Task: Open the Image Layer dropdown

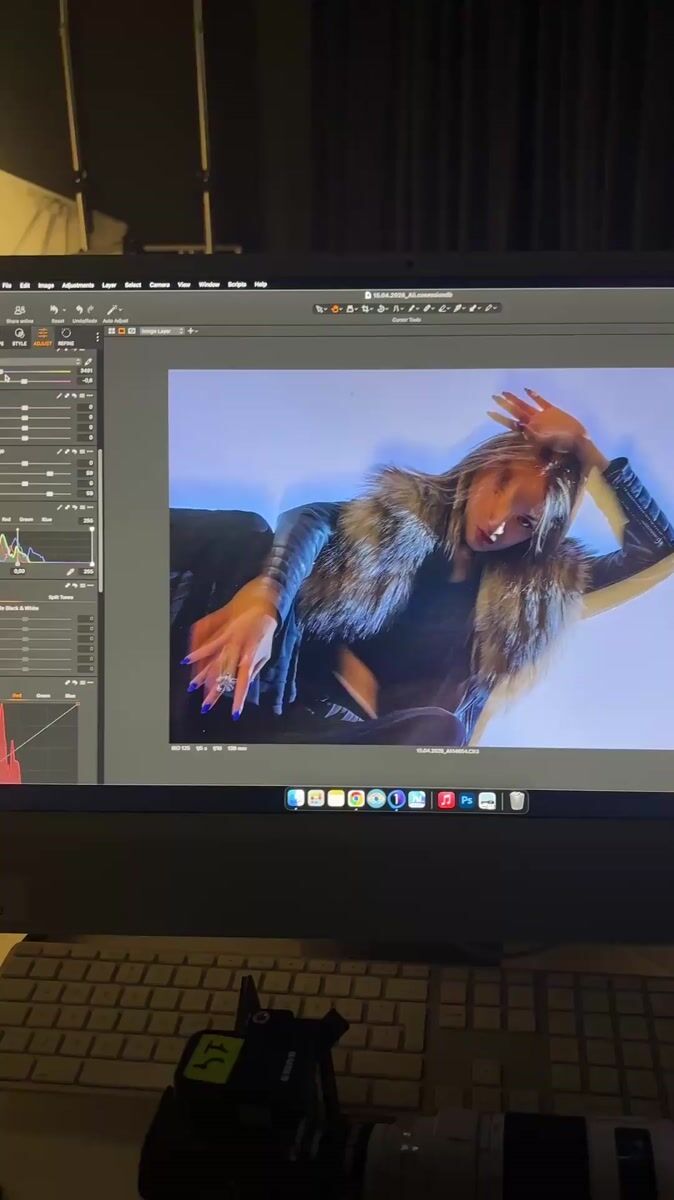Action: tap(159, 330)
